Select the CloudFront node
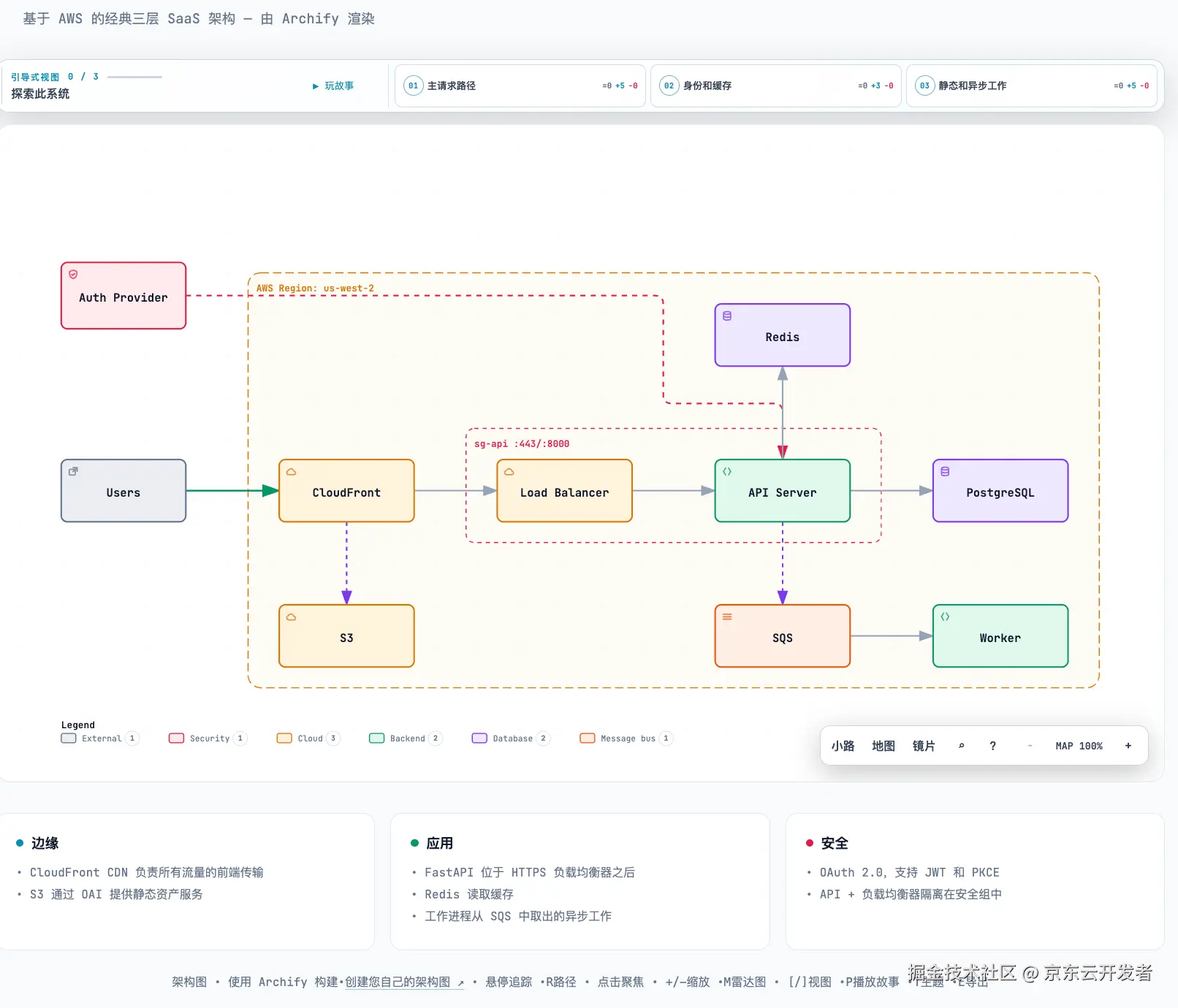 (x=346, y=491)
